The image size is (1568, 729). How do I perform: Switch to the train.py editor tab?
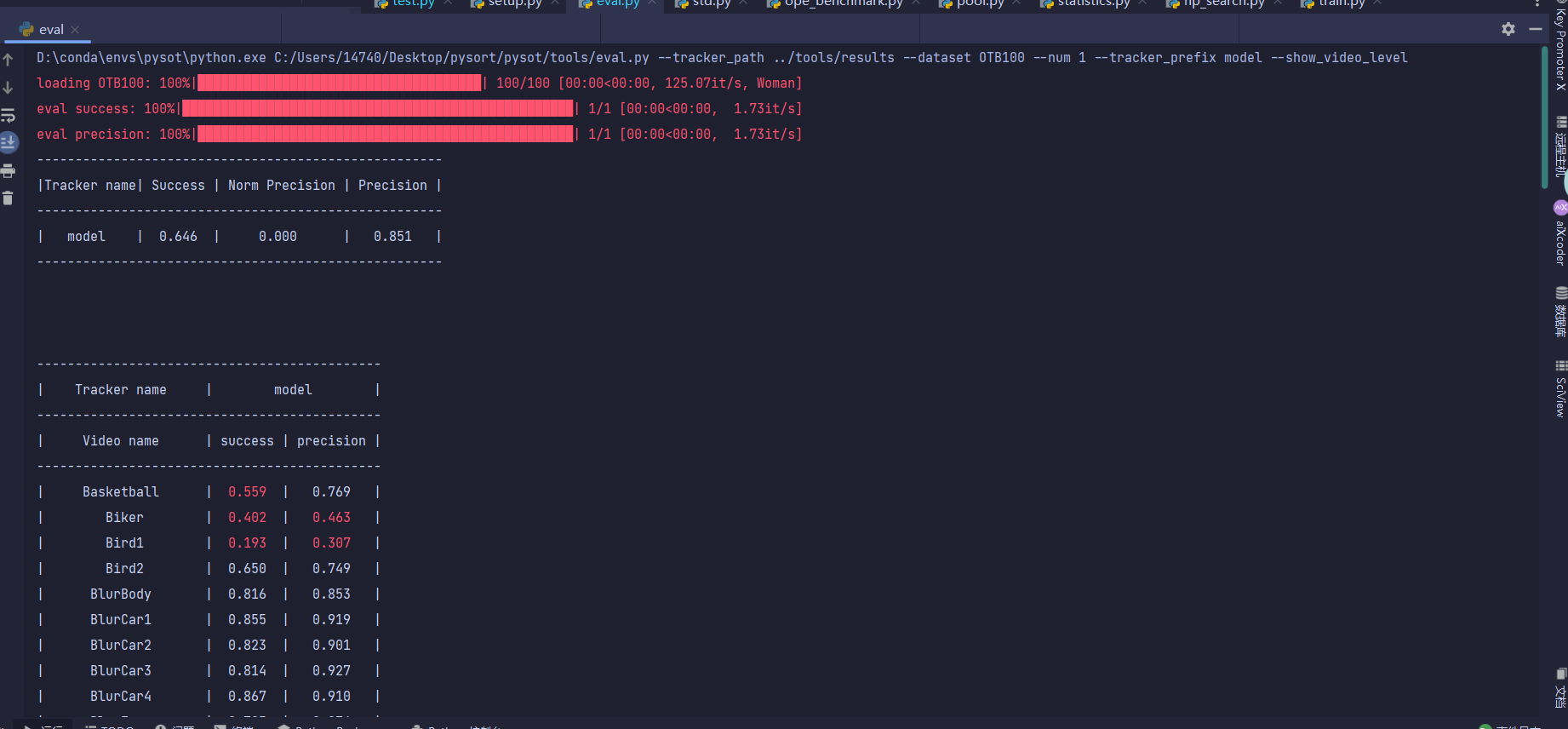click(x=1341, y=3)
